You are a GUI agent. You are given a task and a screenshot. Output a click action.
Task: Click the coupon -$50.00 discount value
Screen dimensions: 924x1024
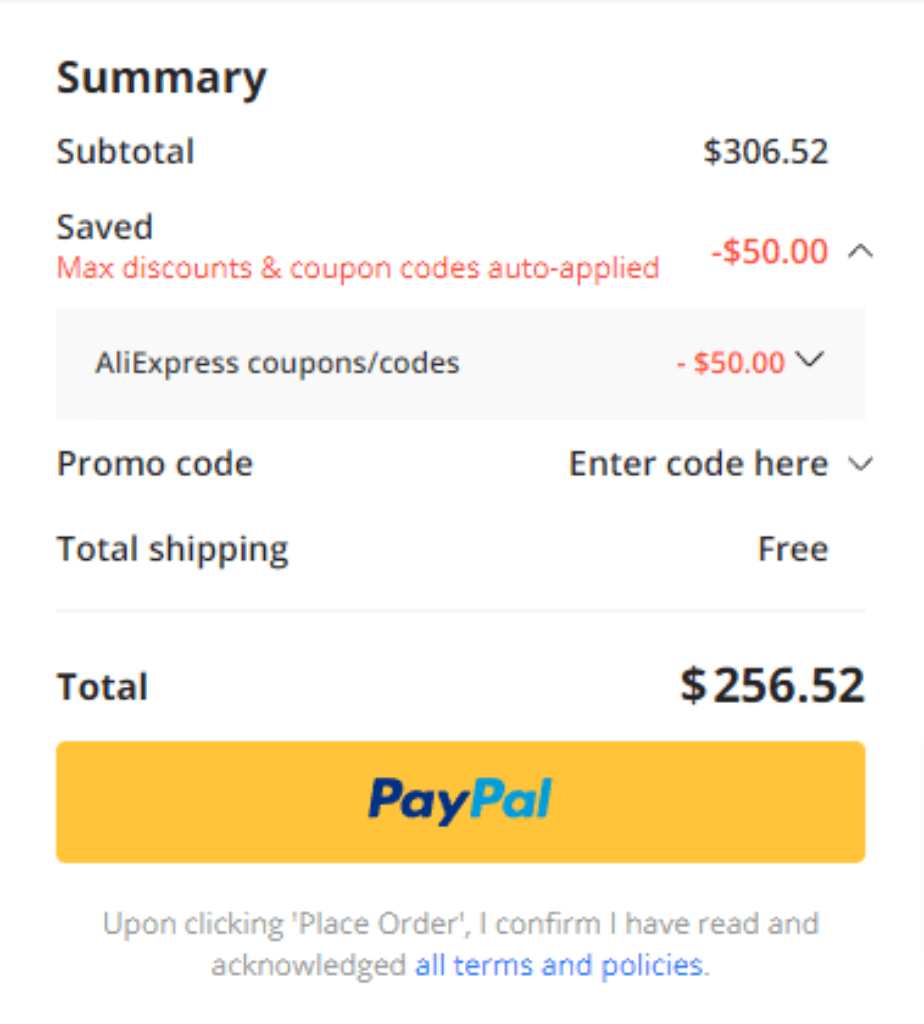point(730,362)
